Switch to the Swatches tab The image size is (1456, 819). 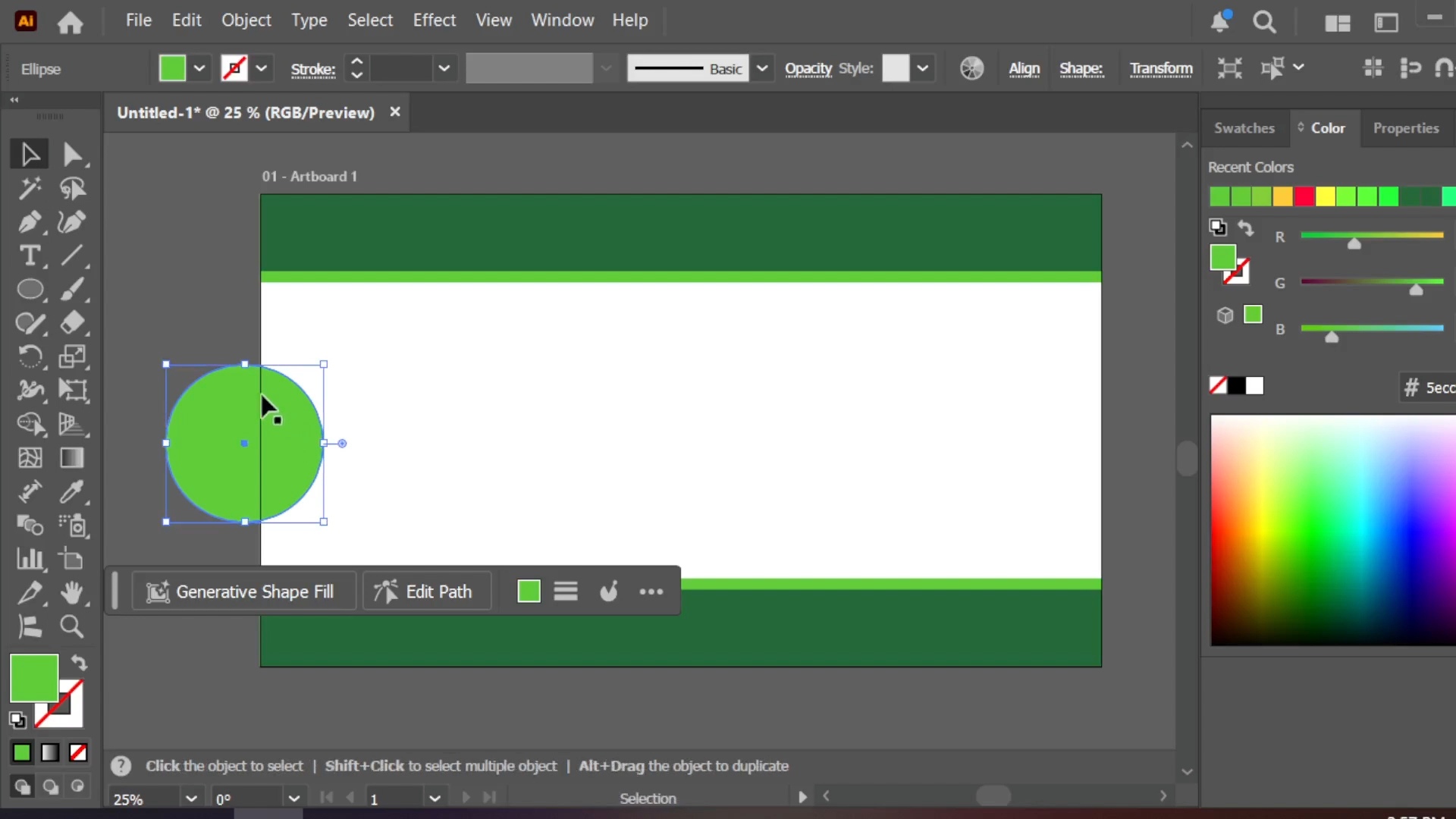(x=1244, y=128)
